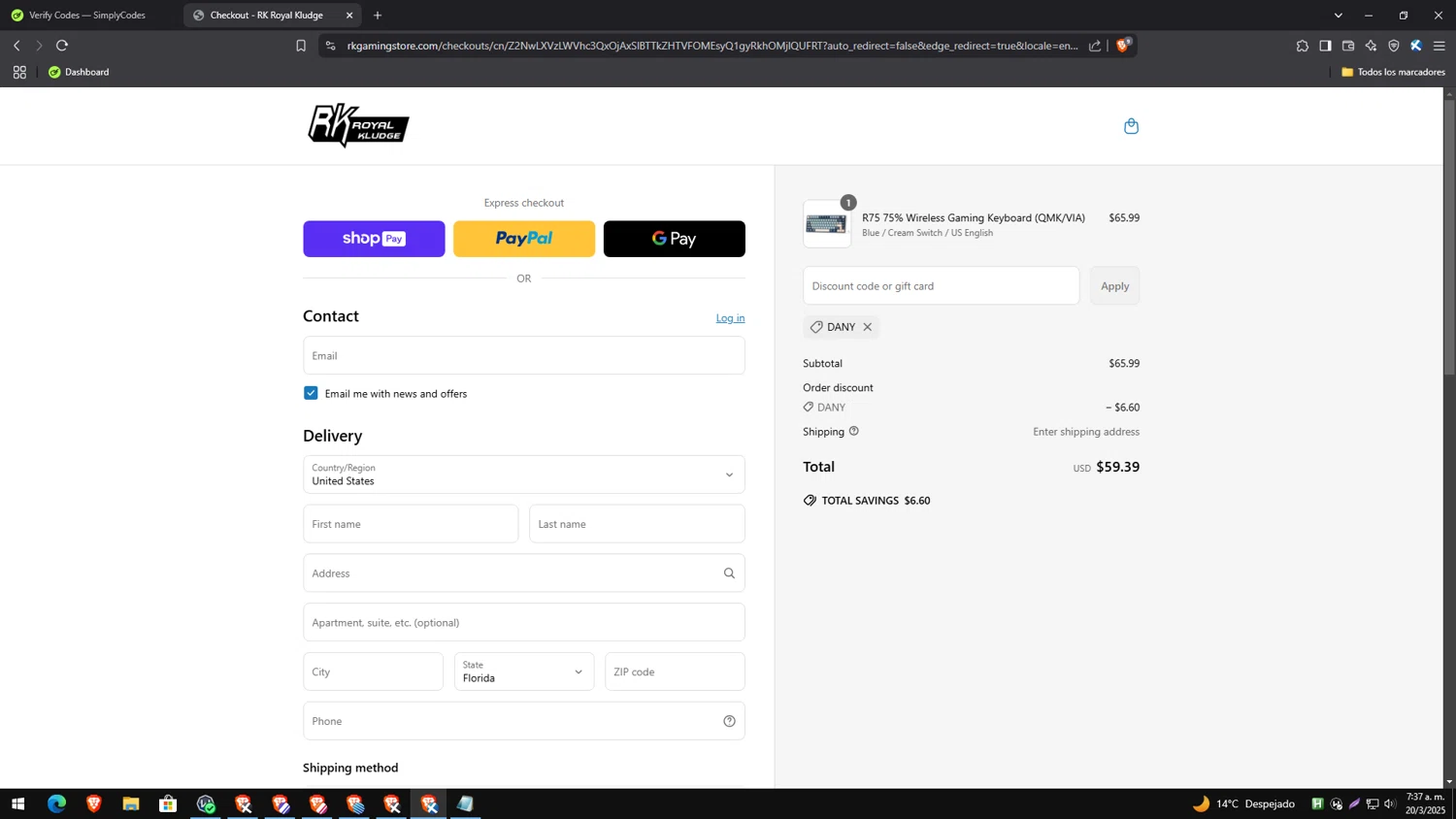
Task: Open the Windows Start menu
Action: click(x=17, y=803)
